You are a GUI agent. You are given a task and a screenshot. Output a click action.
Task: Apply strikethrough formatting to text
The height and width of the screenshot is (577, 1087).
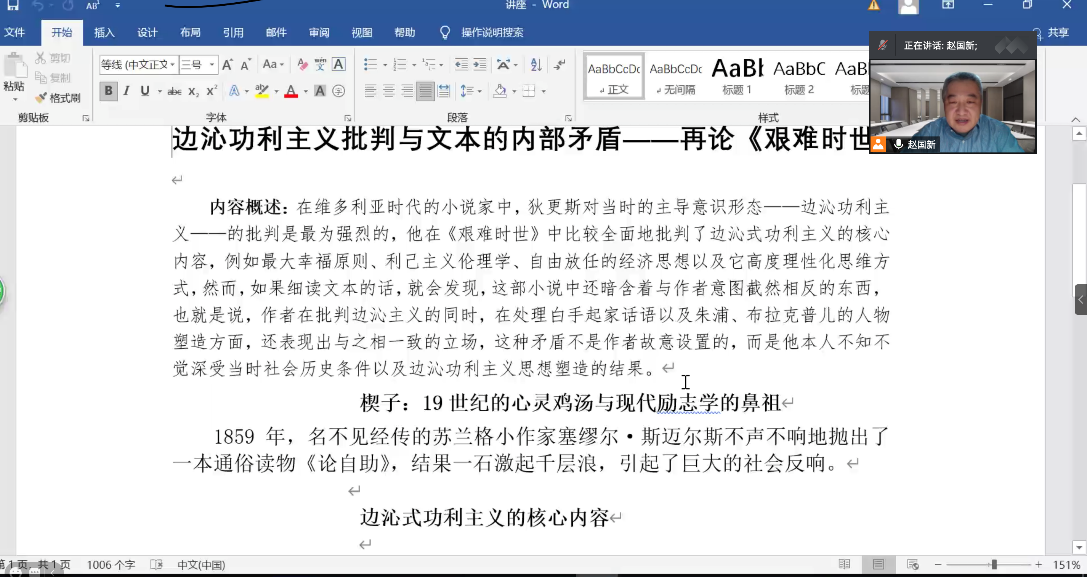click(x=174, y=91)
